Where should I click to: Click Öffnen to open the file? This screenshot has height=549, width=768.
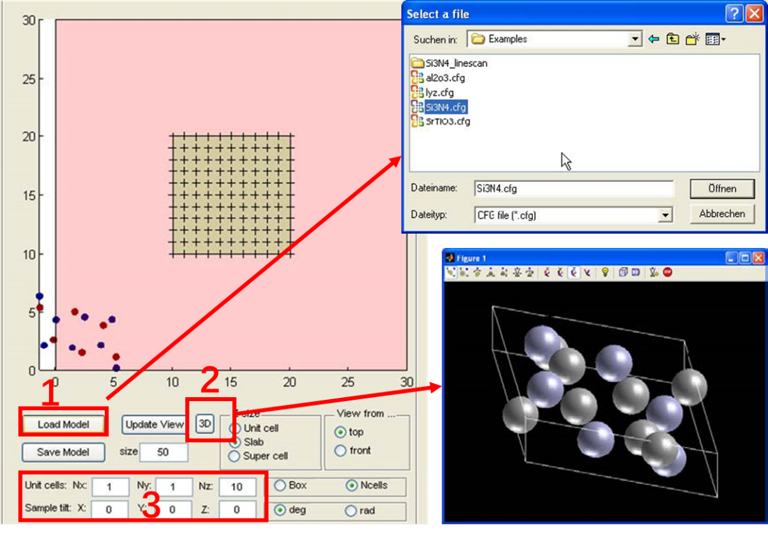click(722, 189)
